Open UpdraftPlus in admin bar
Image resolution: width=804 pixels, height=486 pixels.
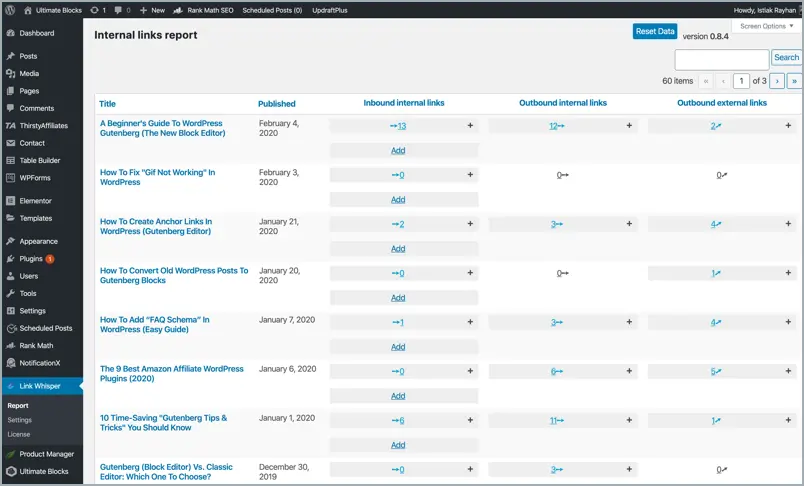coord(330,10)
